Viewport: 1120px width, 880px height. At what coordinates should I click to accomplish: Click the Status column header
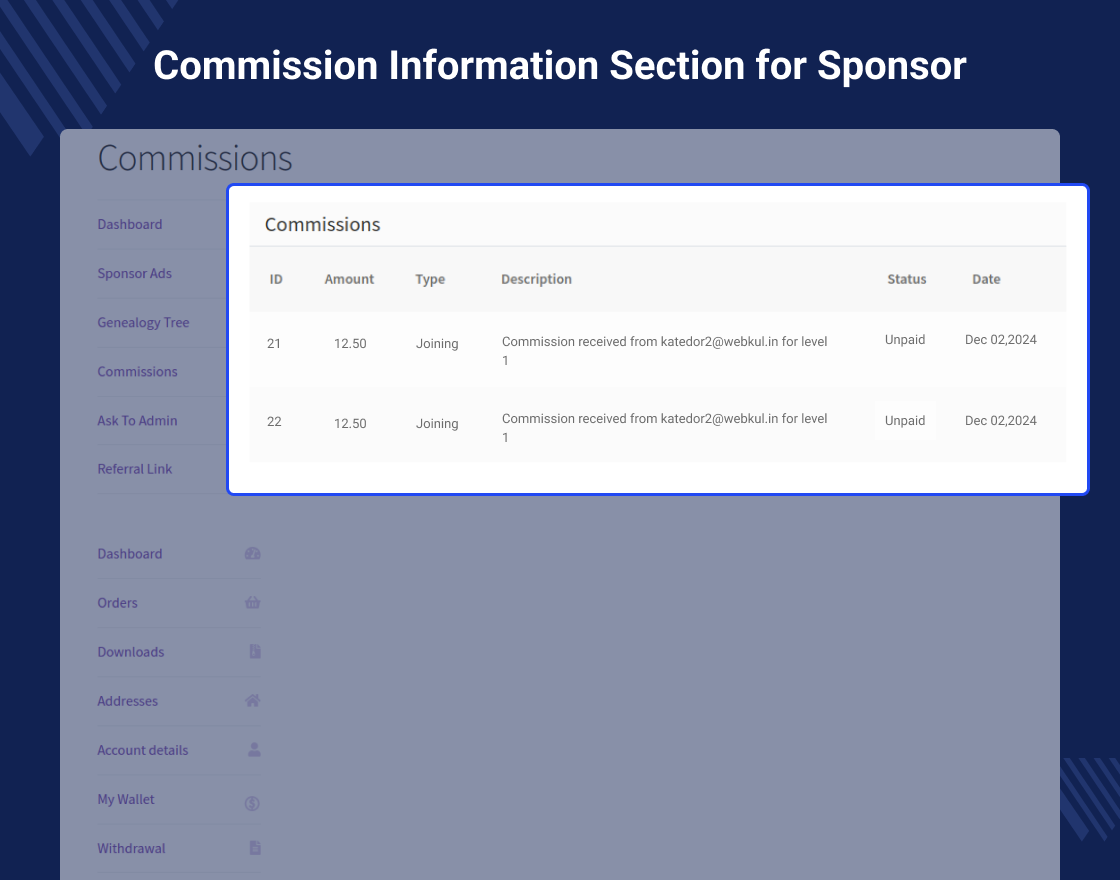point(907,279)
